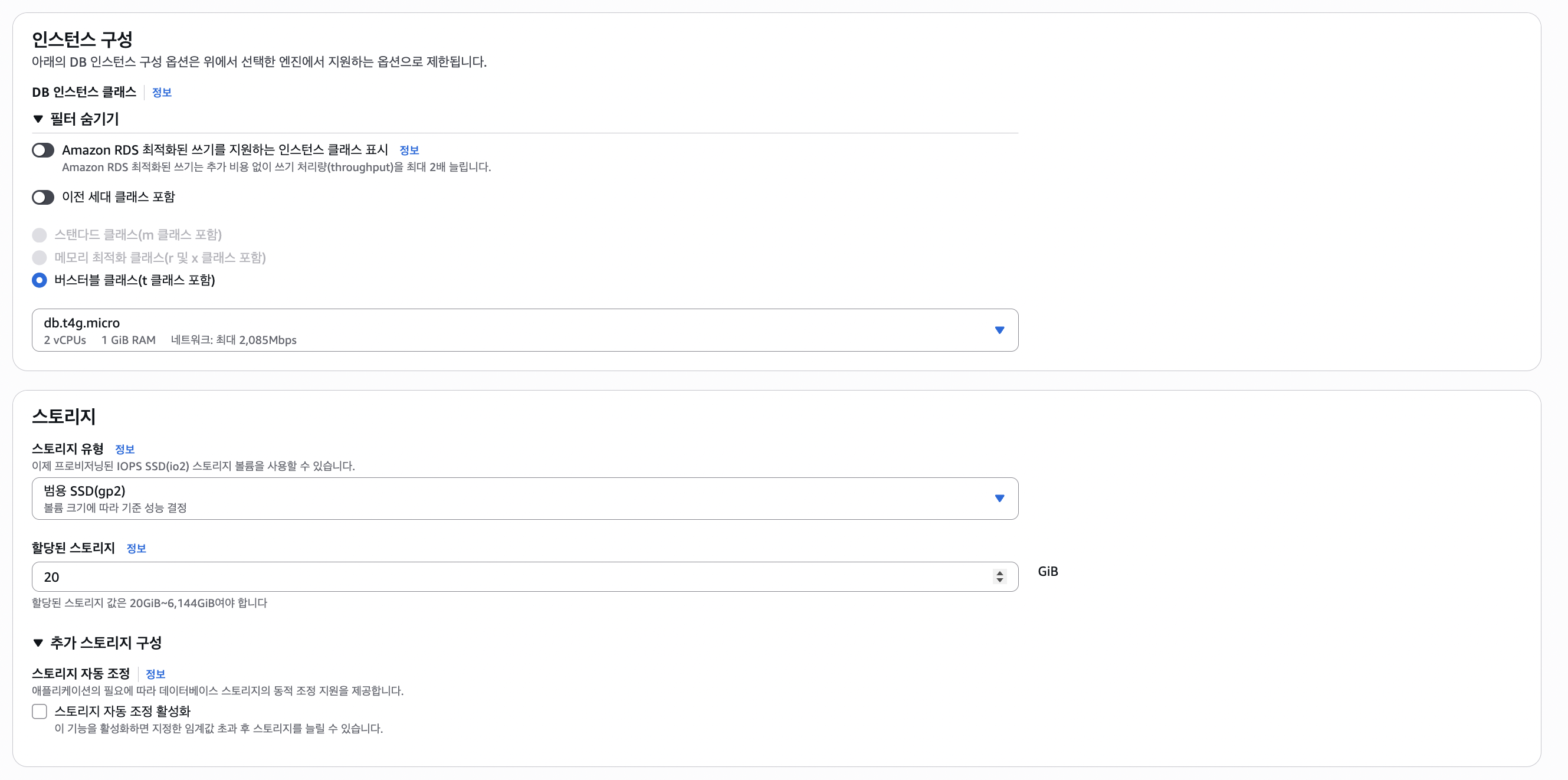Open 정보 link next to 스토리지 자동 조정
Image resolution: width=1568 pixels, height=780 pixels.
tap(155, 674)
